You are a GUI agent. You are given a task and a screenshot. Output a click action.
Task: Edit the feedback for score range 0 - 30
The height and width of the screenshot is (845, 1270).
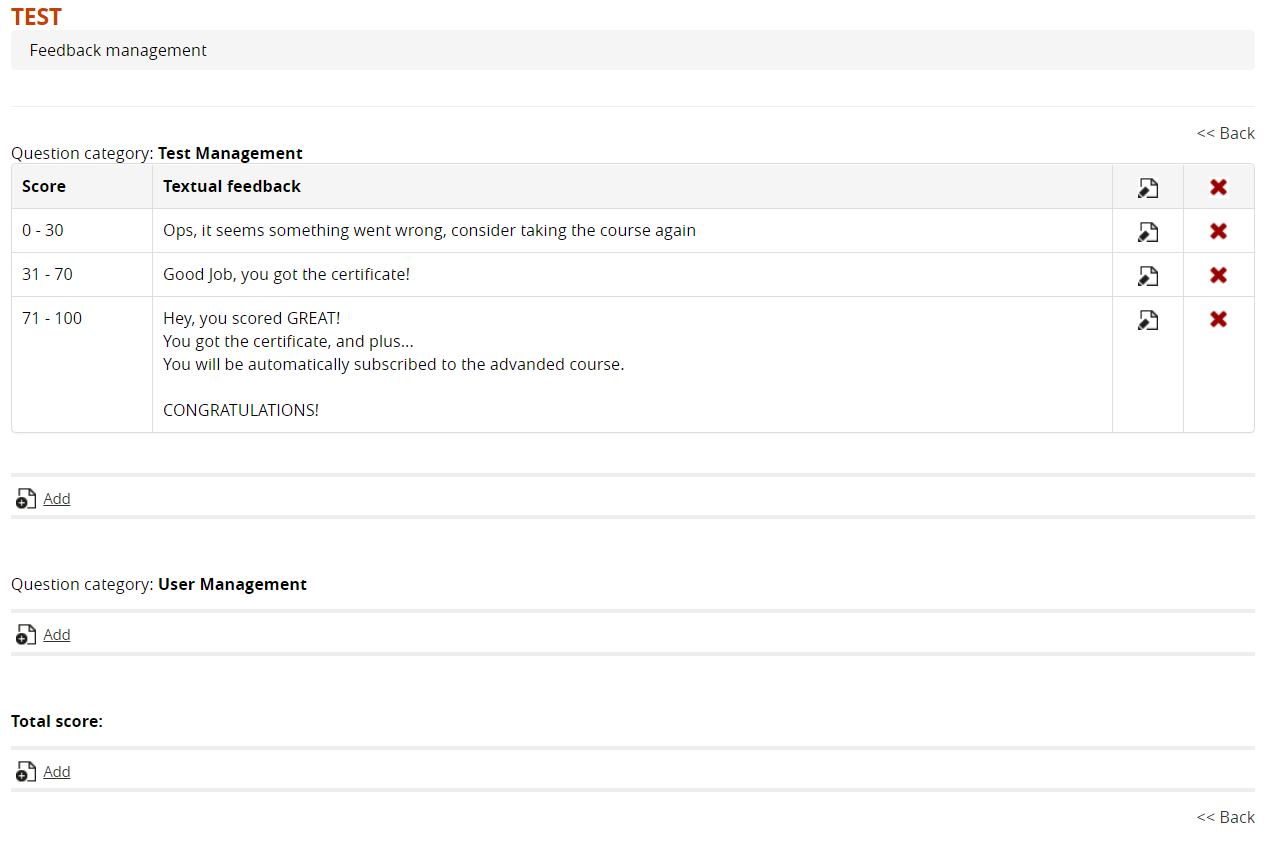point(1147,230)
